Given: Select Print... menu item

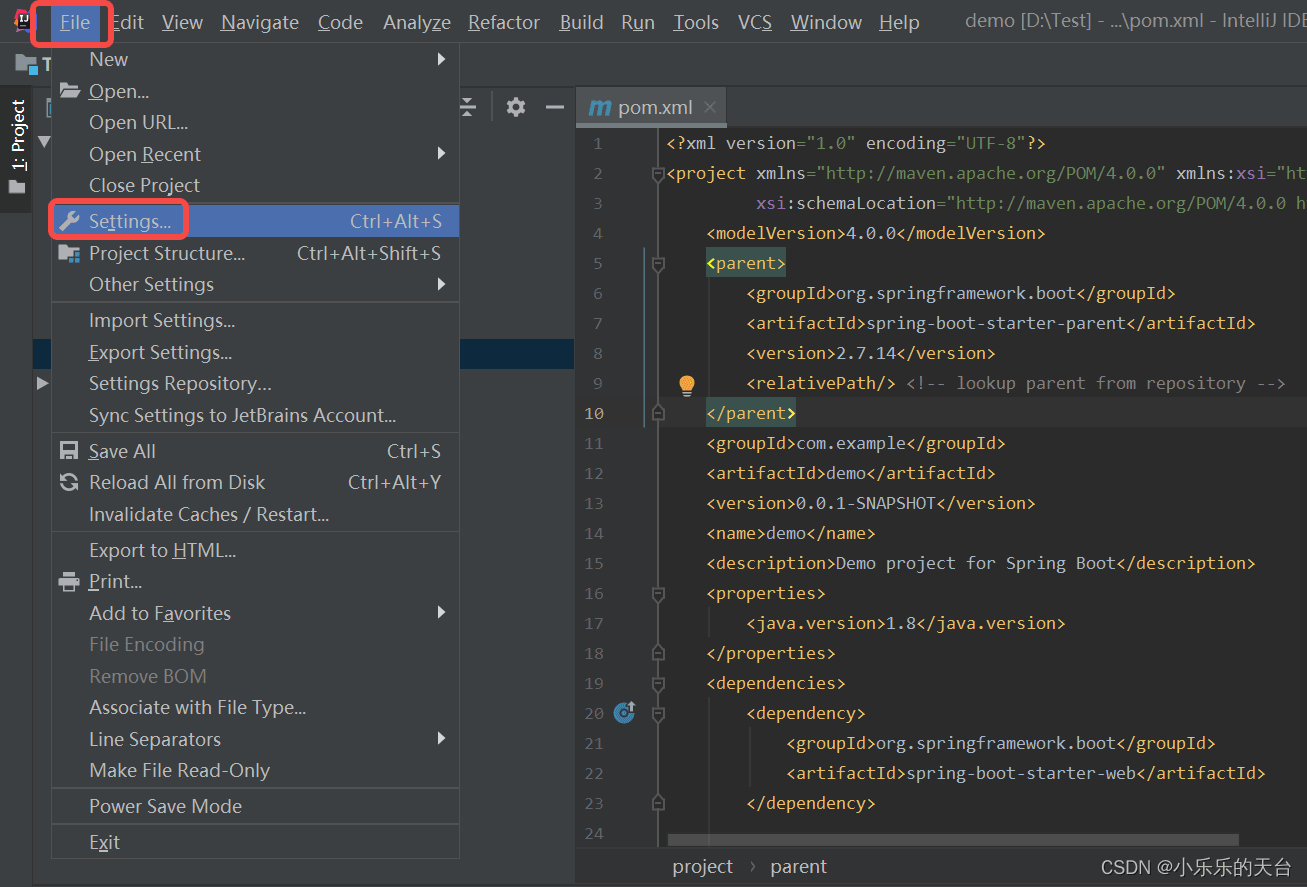Looking at the screenshot, I should pyautogui.click(x=255, y=581).
